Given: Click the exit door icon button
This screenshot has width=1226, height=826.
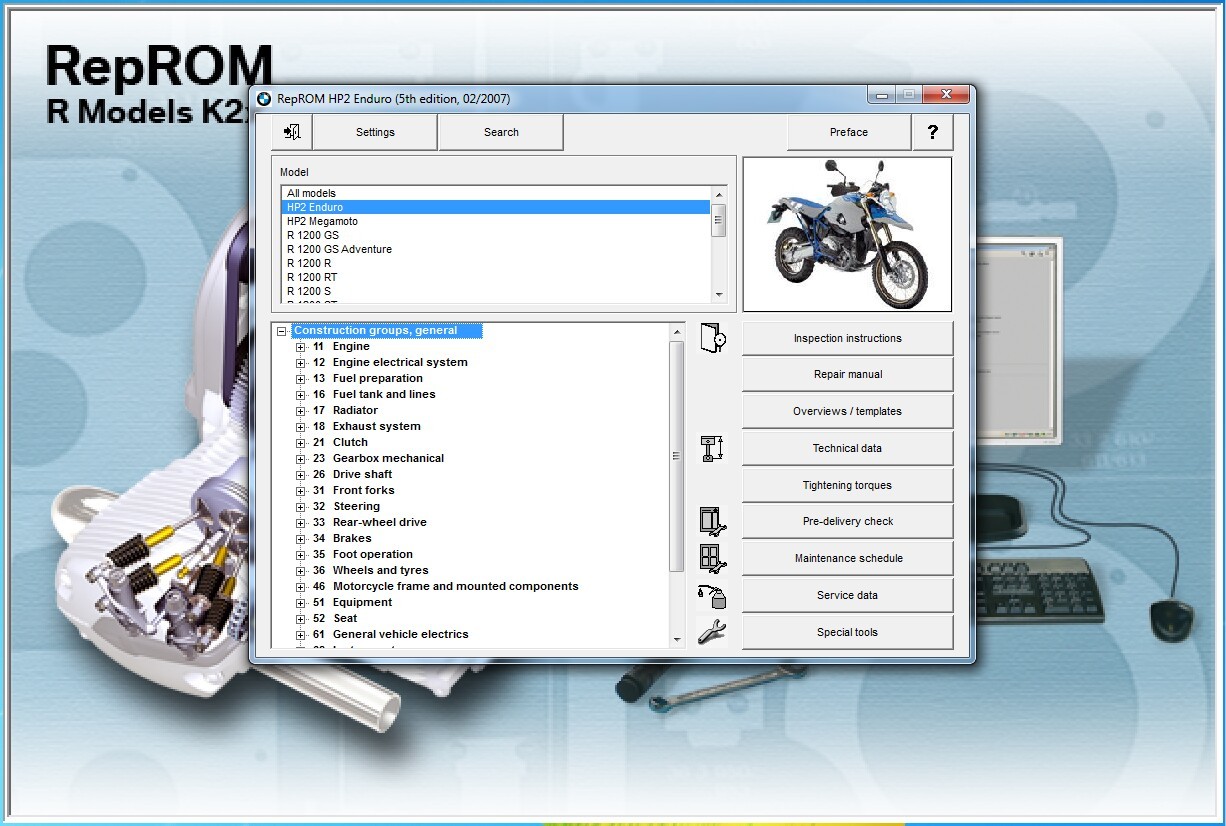Looking at the screenshot, I should 292,132.
